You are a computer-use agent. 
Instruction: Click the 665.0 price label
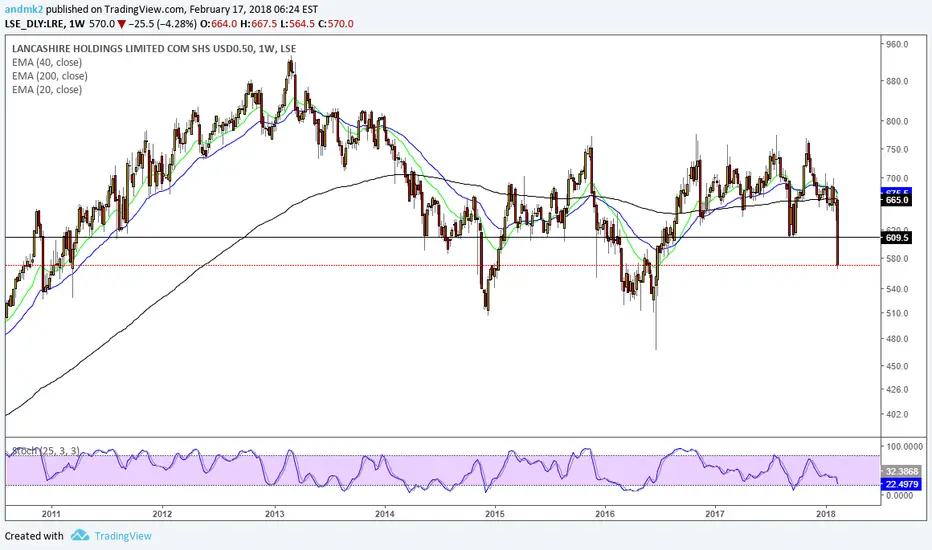point(896,200)
